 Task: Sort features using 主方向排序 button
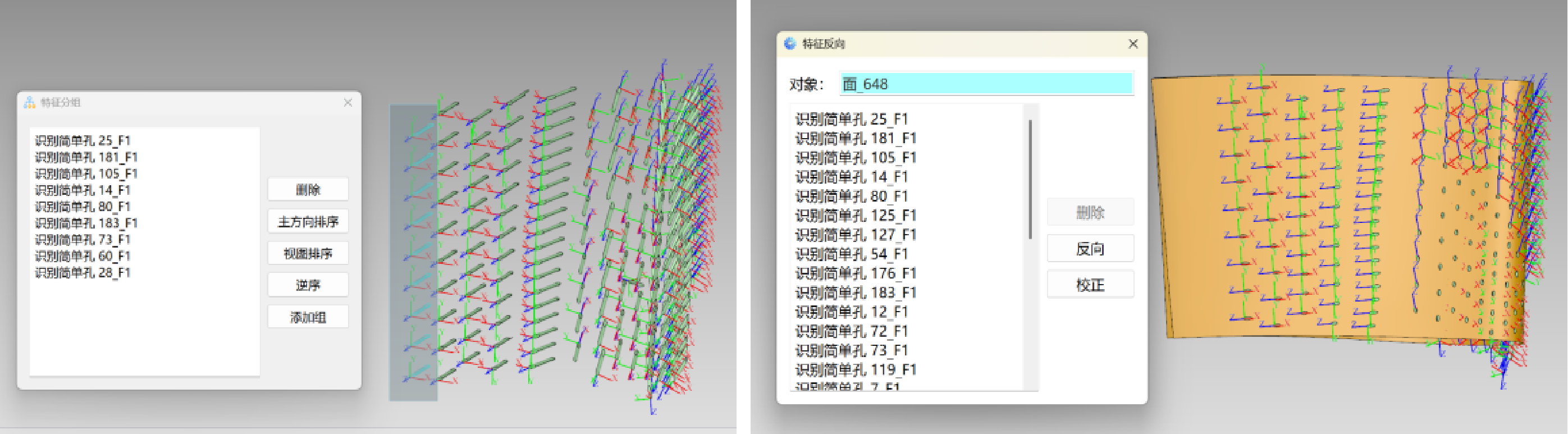[x=308, y=222]
